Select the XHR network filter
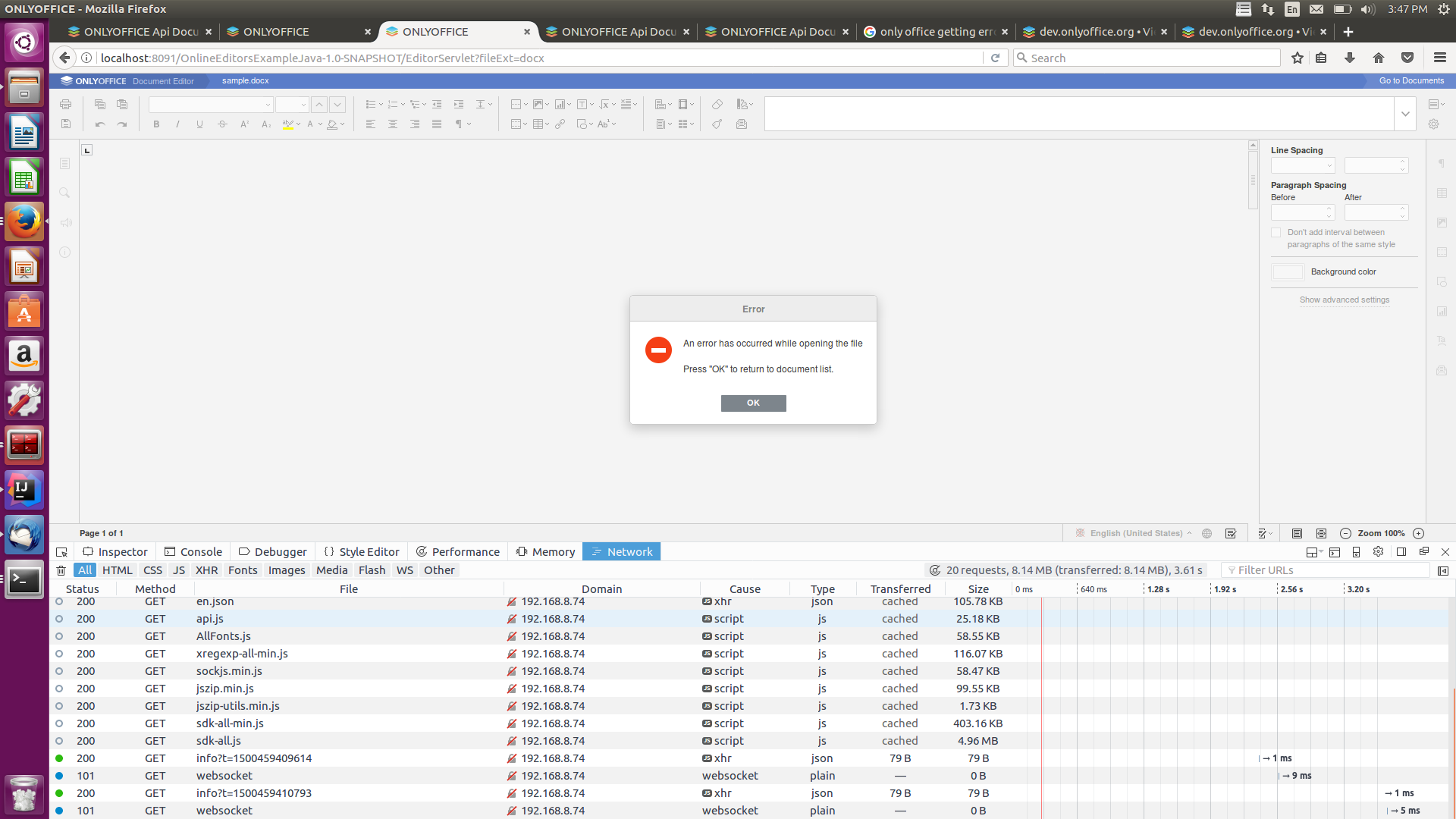Viewport: 1456px width, 819px height. coord(206,570)
